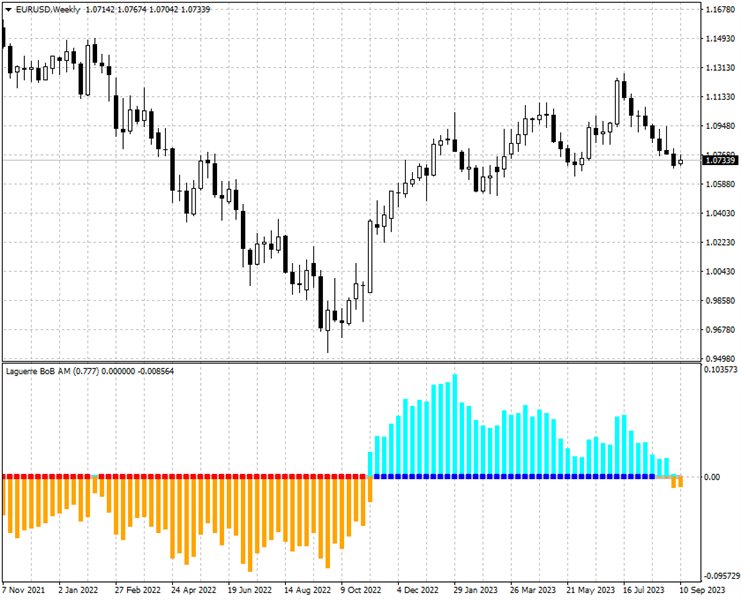Open the chart menu arrow beside EURUSD,Weekly
The width and height of the screenshot is (741, 600).
tap(8, 9)
